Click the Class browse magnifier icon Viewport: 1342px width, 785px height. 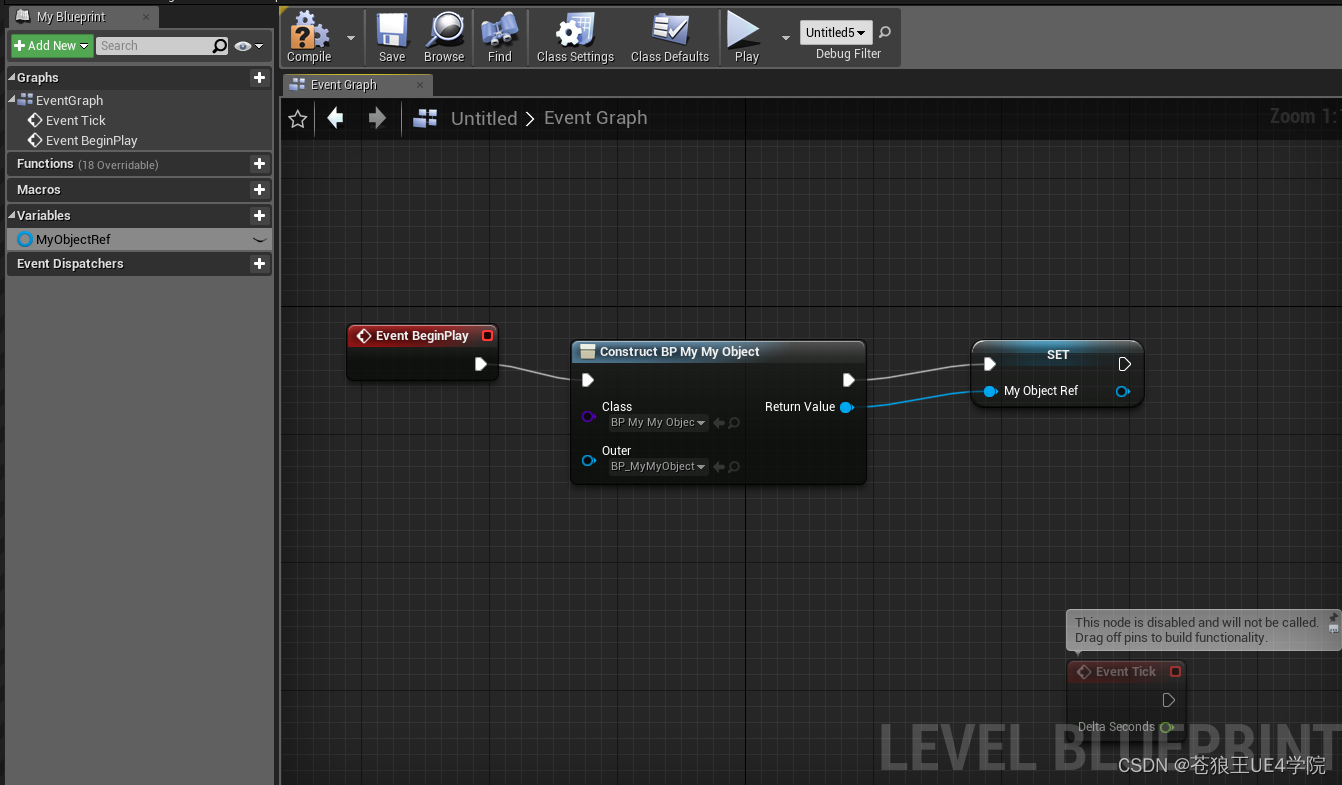tap(734, 423)
